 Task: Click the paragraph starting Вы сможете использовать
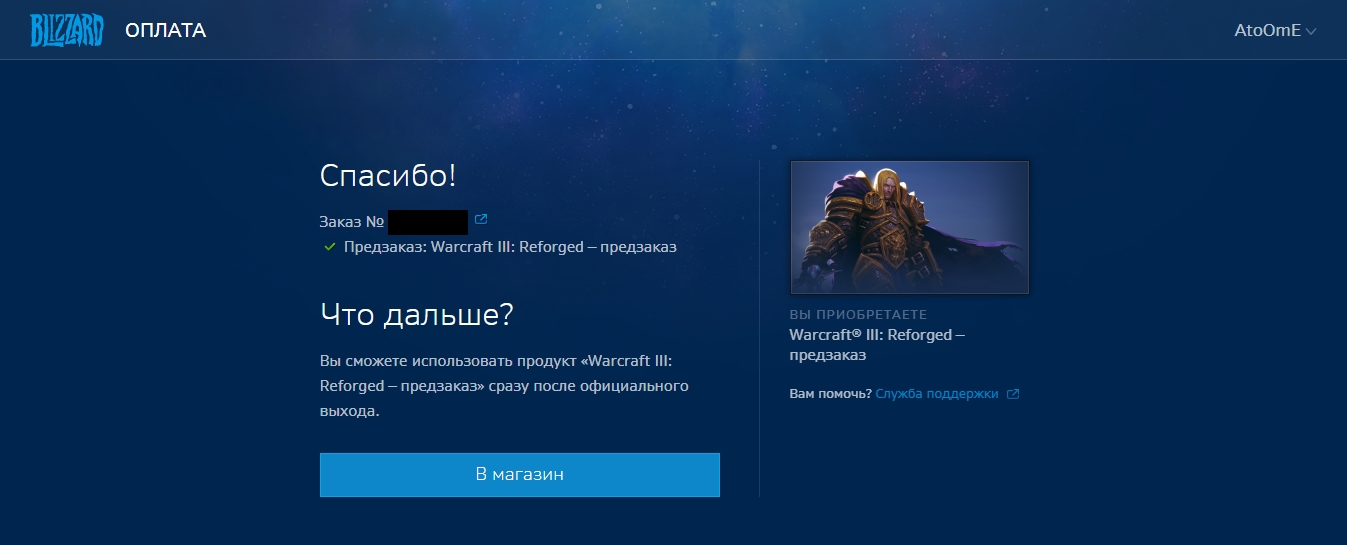pos(504,386)
